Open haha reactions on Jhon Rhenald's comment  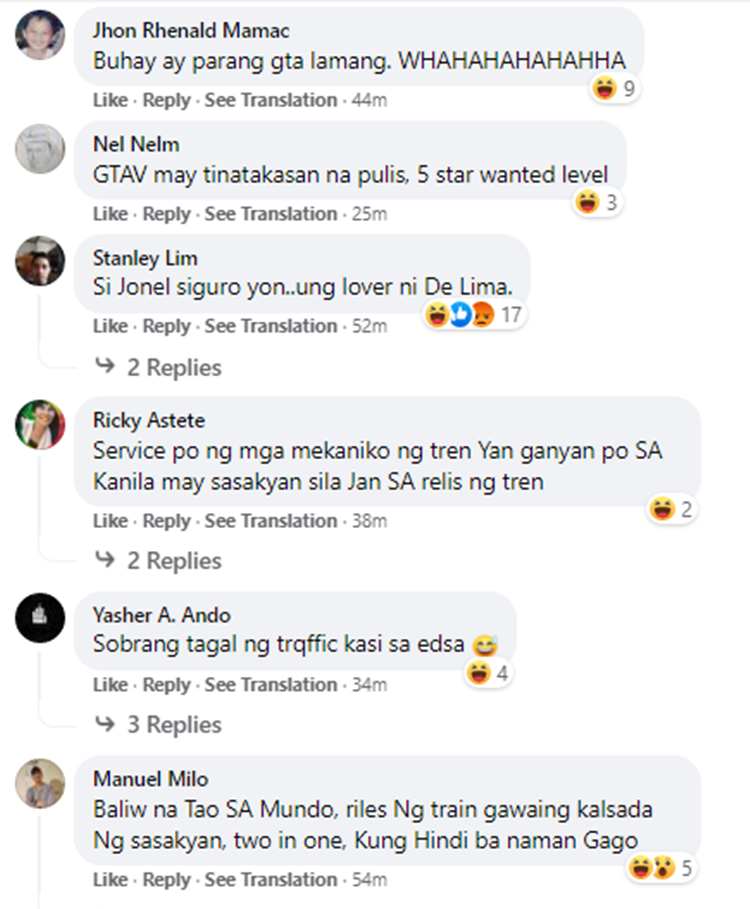point(614,89)
